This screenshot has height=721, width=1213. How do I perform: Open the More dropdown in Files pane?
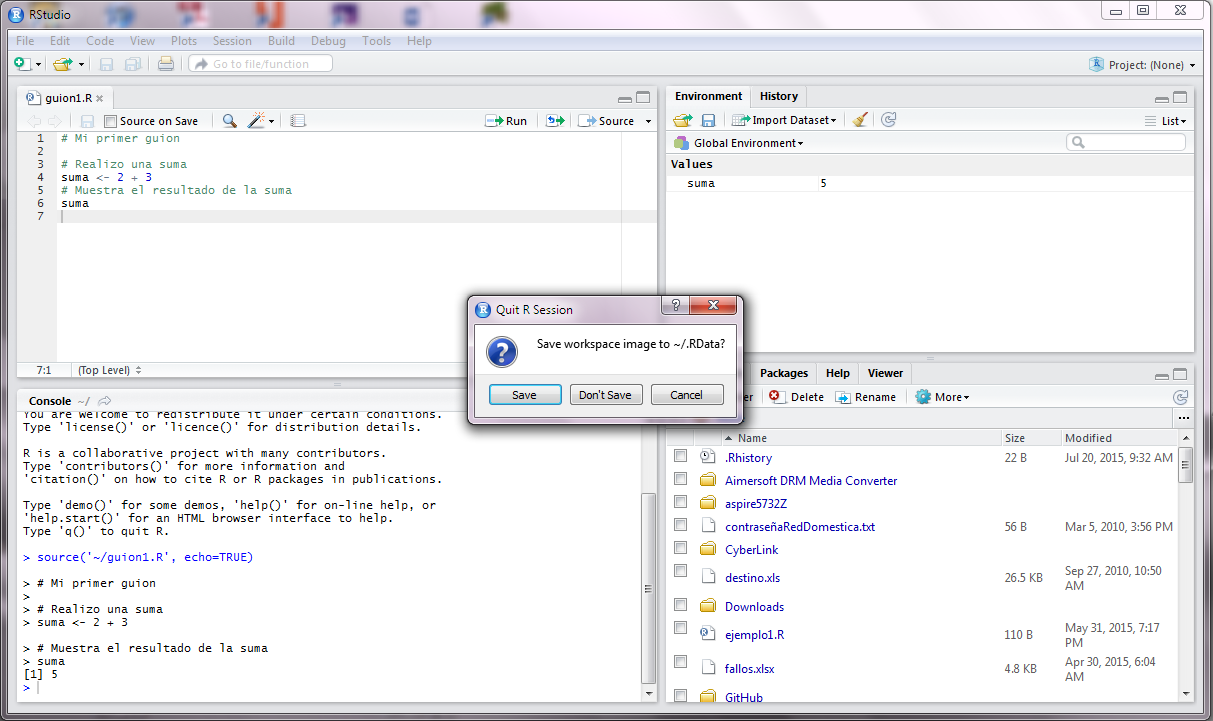coord(942,397)
